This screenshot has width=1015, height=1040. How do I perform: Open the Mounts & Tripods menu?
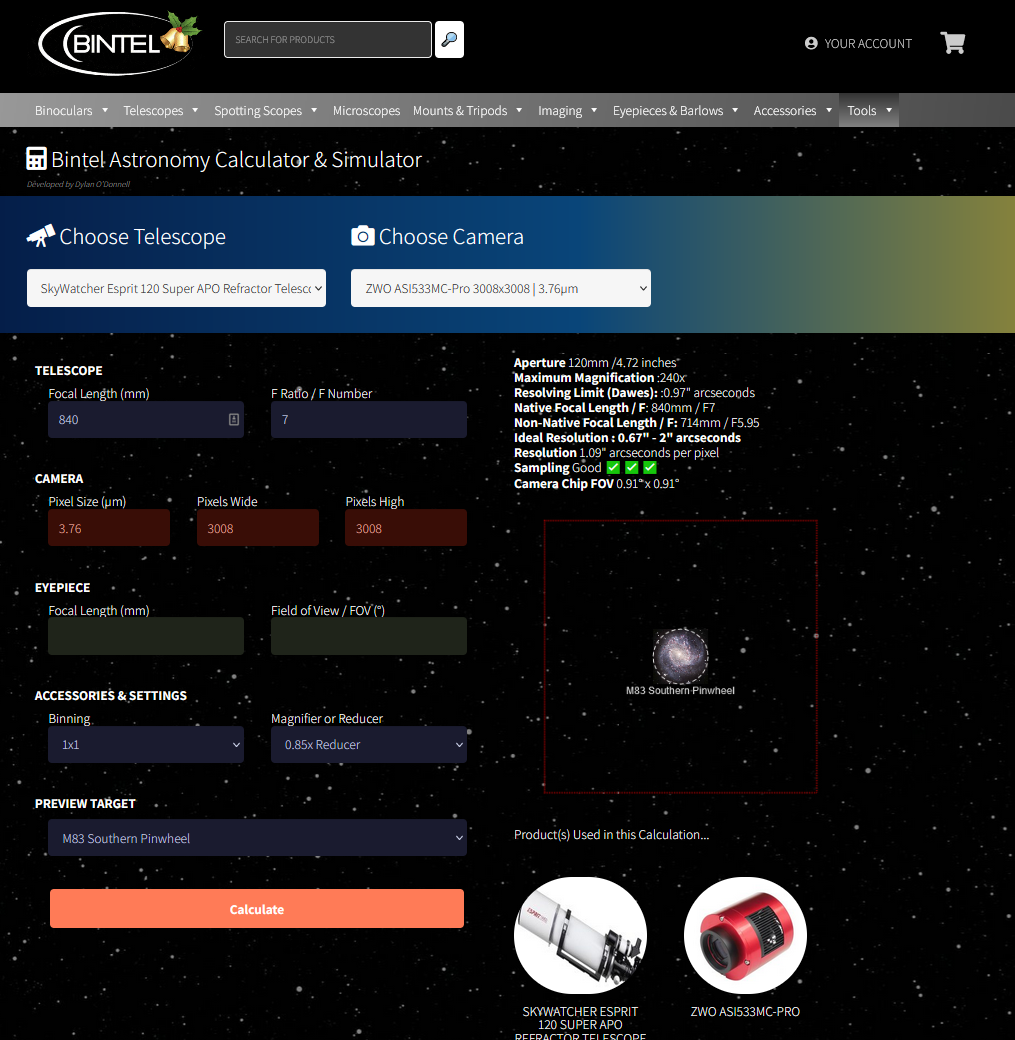[460, 111]
